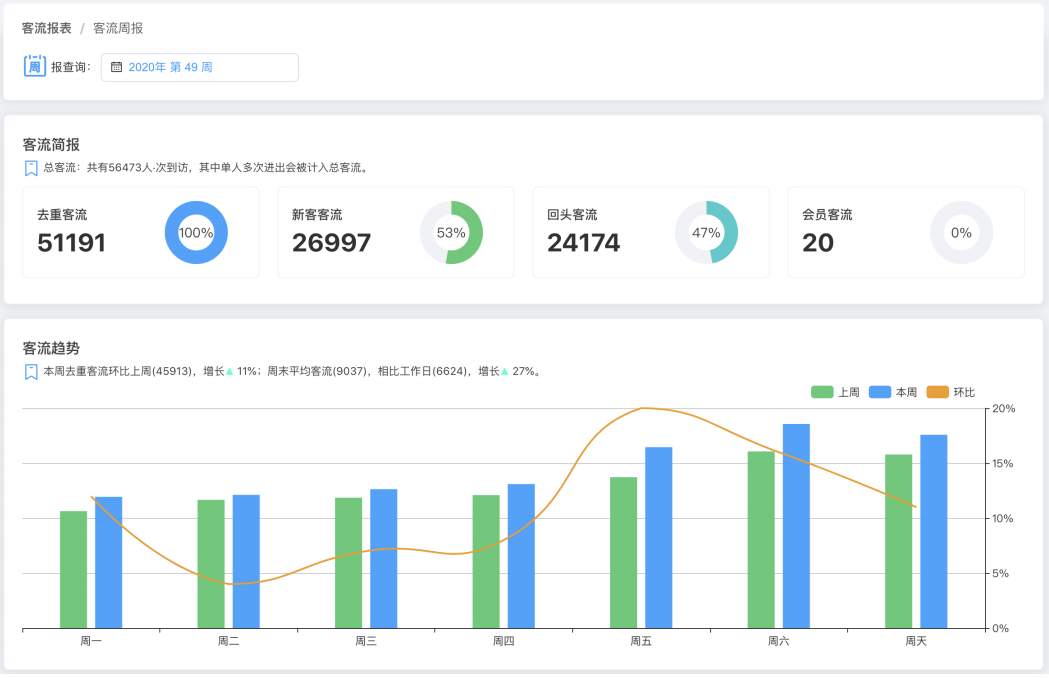1049x678 pixels.
Task: Click the 会员客流 0% donut chart
Action: (x=961, y=232)
